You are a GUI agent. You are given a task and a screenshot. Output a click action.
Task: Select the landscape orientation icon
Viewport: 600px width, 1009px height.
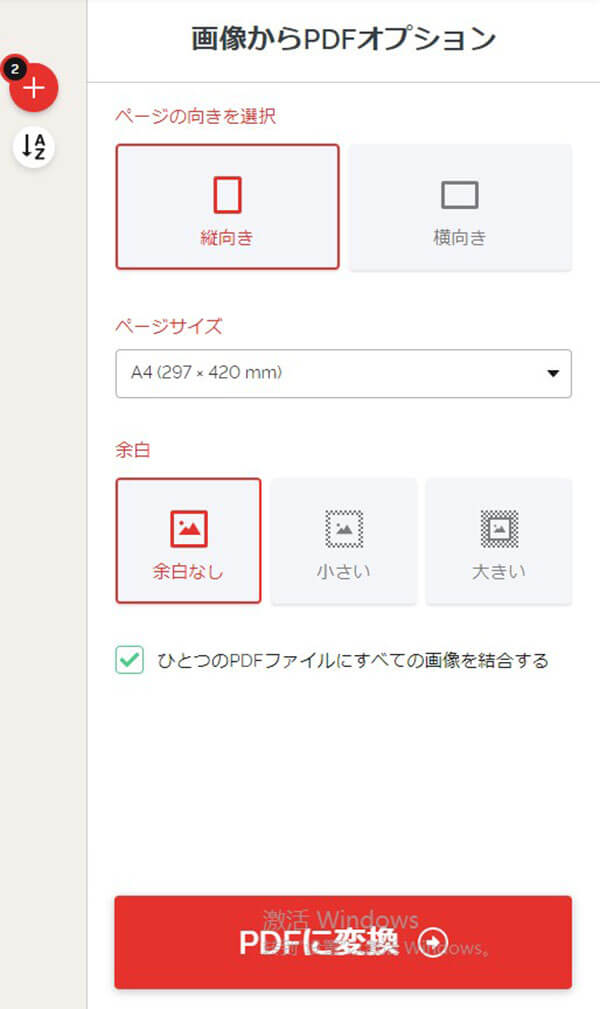459,193
